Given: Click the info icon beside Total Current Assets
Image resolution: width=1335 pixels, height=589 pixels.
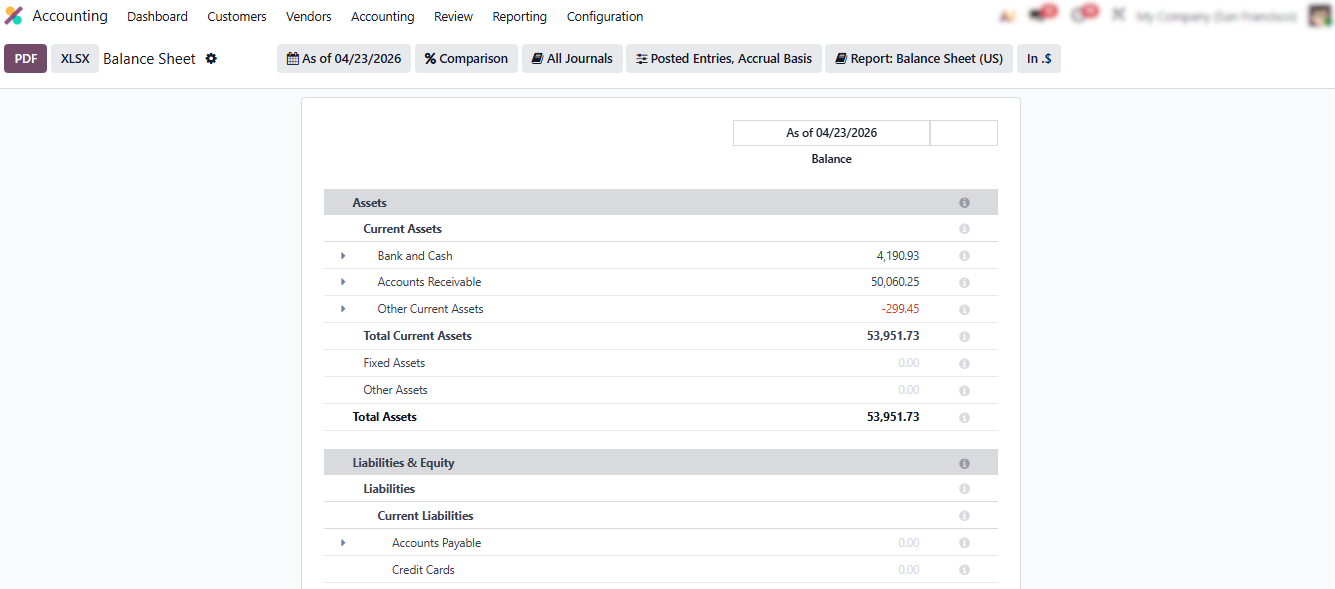Looking at the screenshot, I should (x=964, y=337).
